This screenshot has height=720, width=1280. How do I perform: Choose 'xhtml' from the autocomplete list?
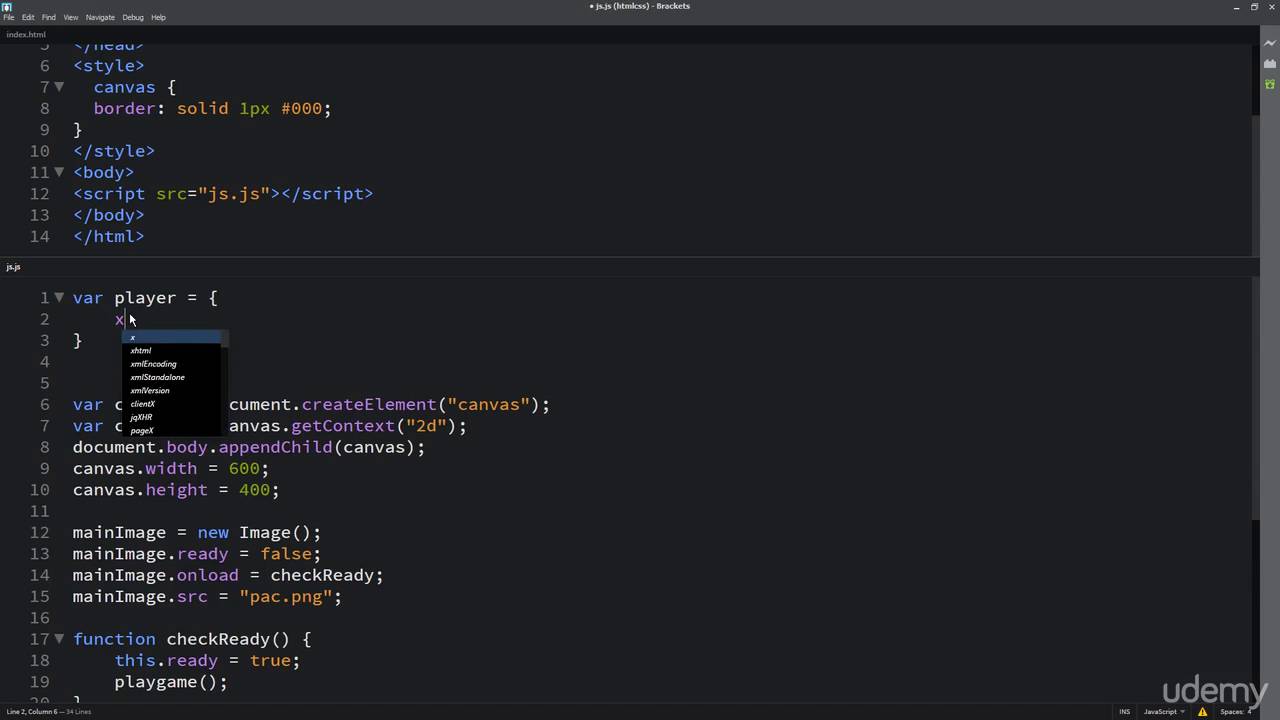pyautogui.click(x=171, y=351)
